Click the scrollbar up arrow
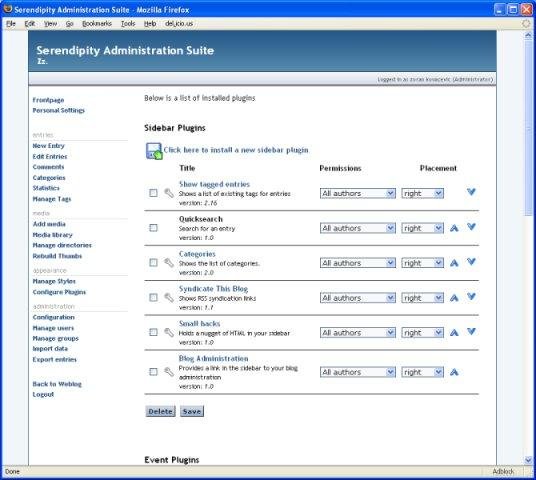The width and height of the screenshot is (536, 480). click(528, 35)
